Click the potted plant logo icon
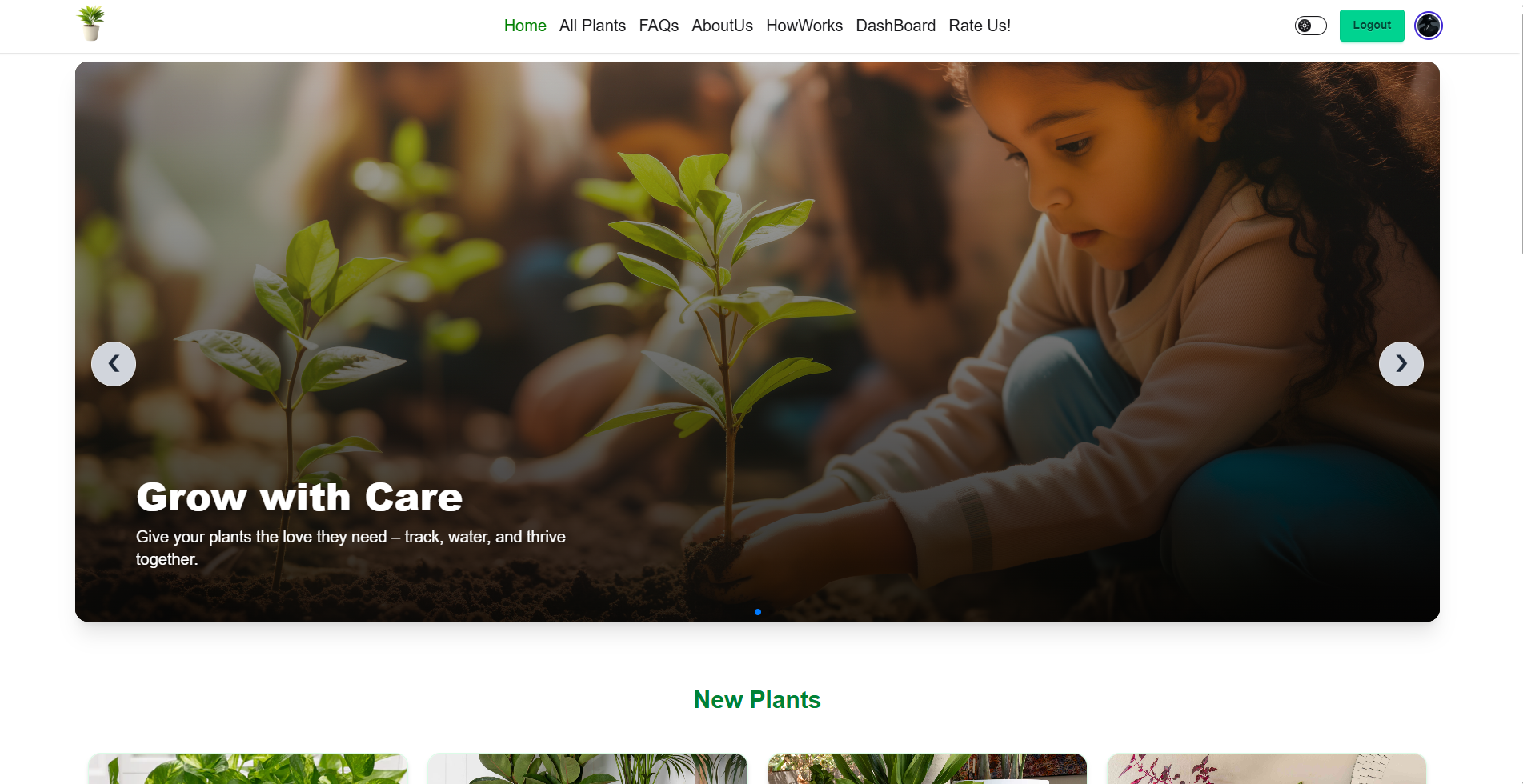The image size is (1523, 784). 91,23
